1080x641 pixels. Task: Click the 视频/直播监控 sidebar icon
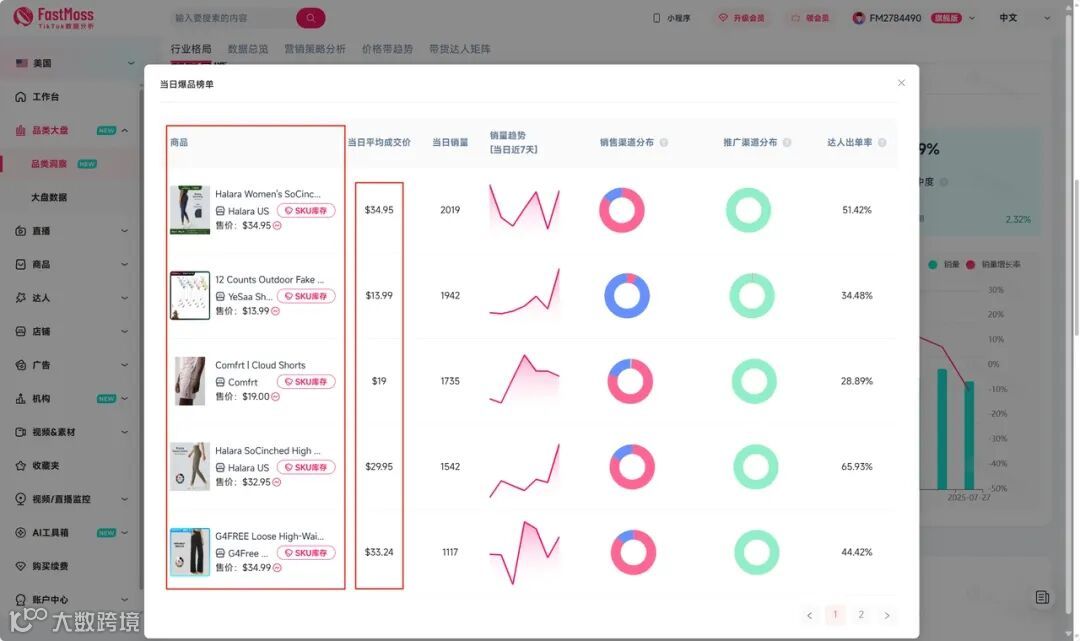21,499
